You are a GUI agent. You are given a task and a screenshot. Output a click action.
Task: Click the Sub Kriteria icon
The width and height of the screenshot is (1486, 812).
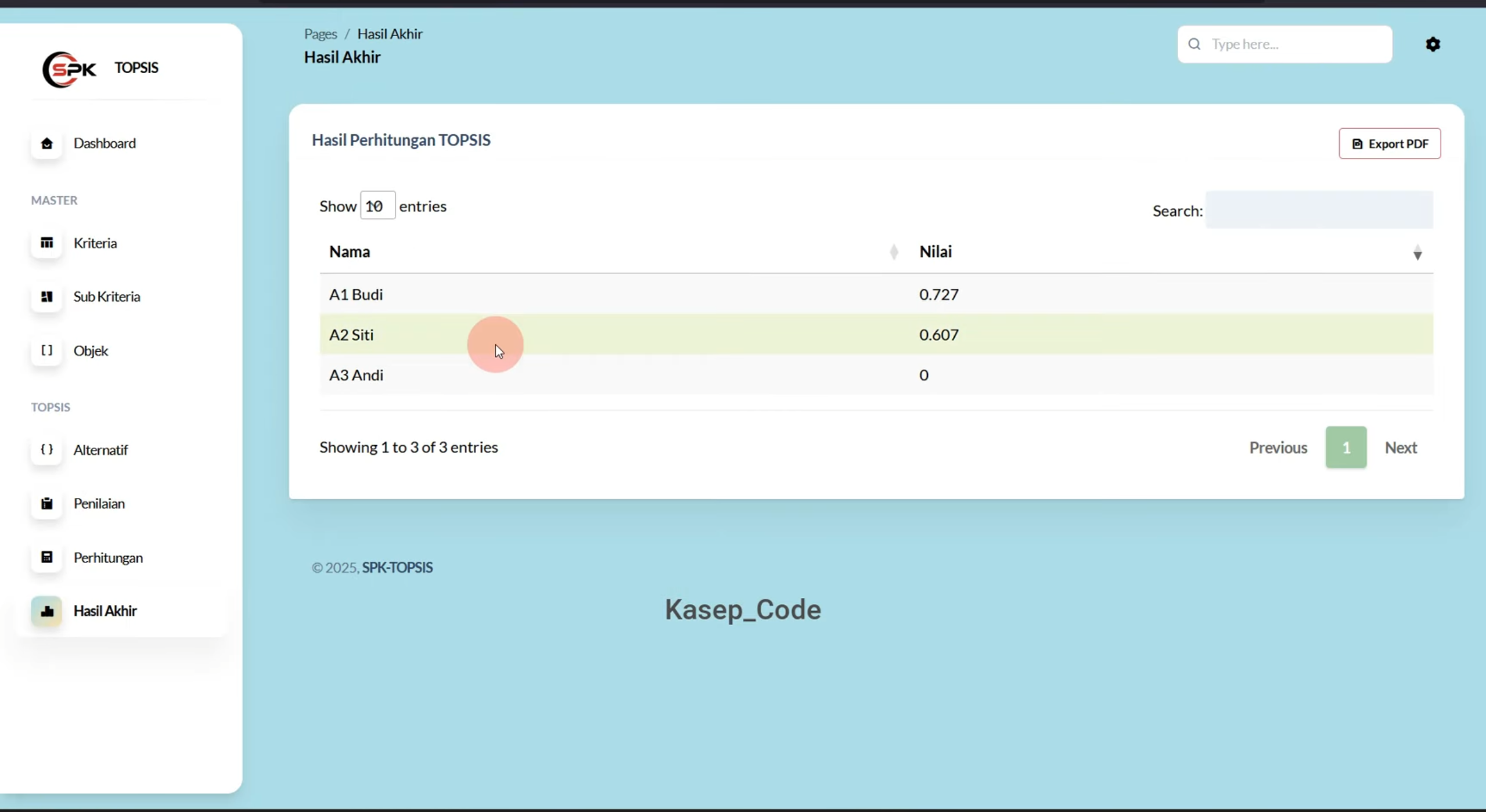pyautogui.click(x=46, y=297)
